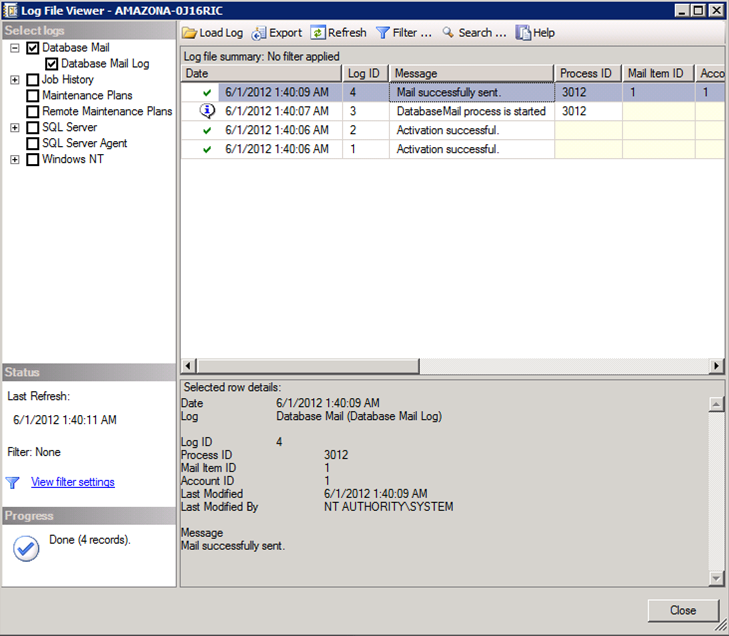Click the Last Refresh time 6/1/2012 1:40:11 AM
729x636 pixels.
pos(65,420)
